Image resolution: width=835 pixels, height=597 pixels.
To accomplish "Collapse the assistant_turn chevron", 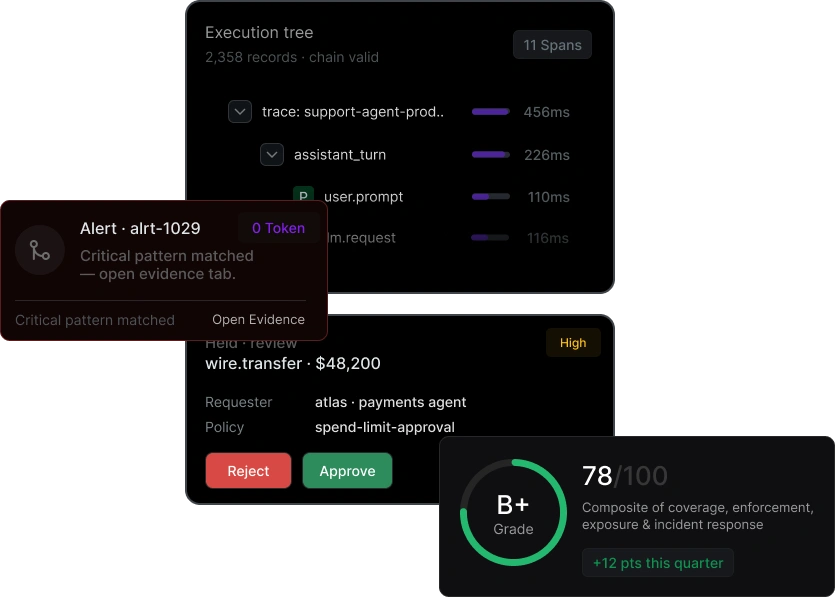I will pyautogui.click(x=272, y=154).
